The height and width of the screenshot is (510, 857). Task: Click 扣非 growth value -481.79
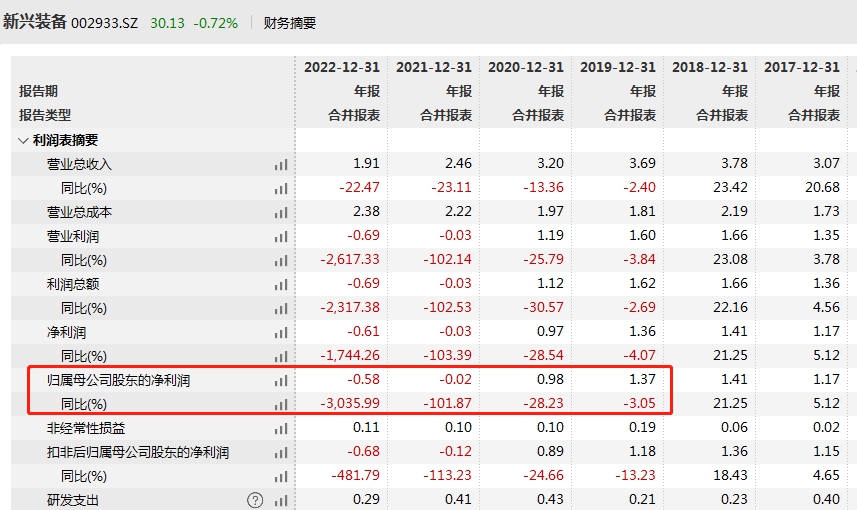(355, 476)
